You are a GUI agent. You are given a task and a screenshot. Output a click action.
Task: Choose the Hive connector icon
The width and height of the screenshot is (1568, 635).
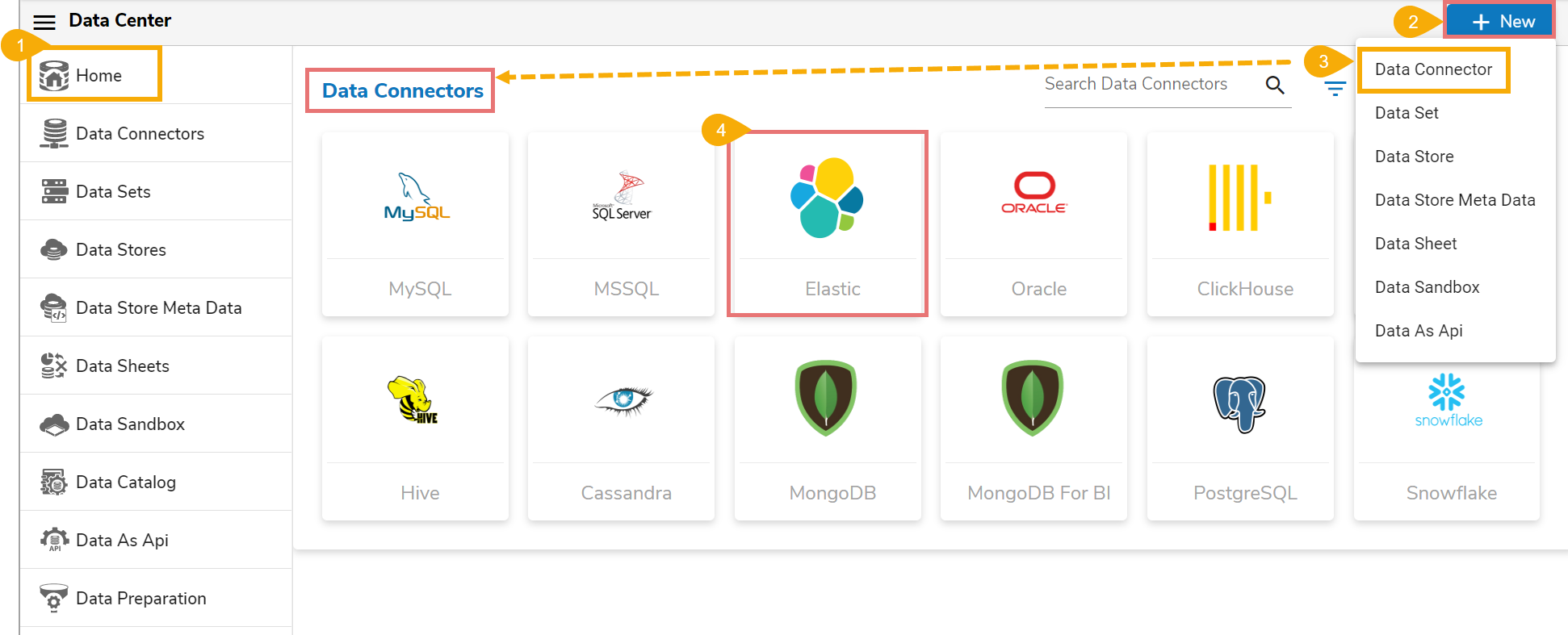pos(413,400)
